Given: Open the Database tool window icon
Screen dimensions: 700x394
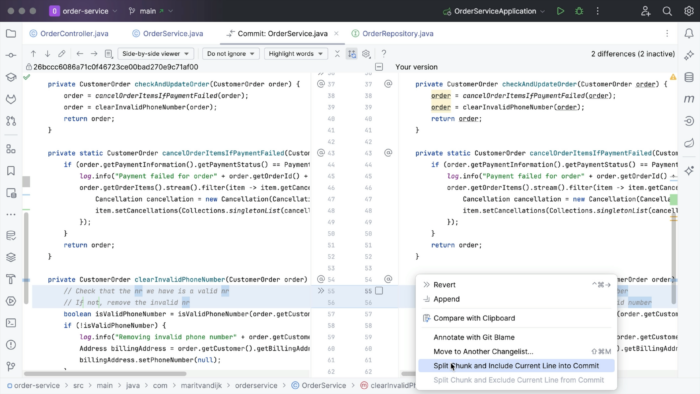Looking at the screenshot, I should pyautogui.click(x=689, y=77).
